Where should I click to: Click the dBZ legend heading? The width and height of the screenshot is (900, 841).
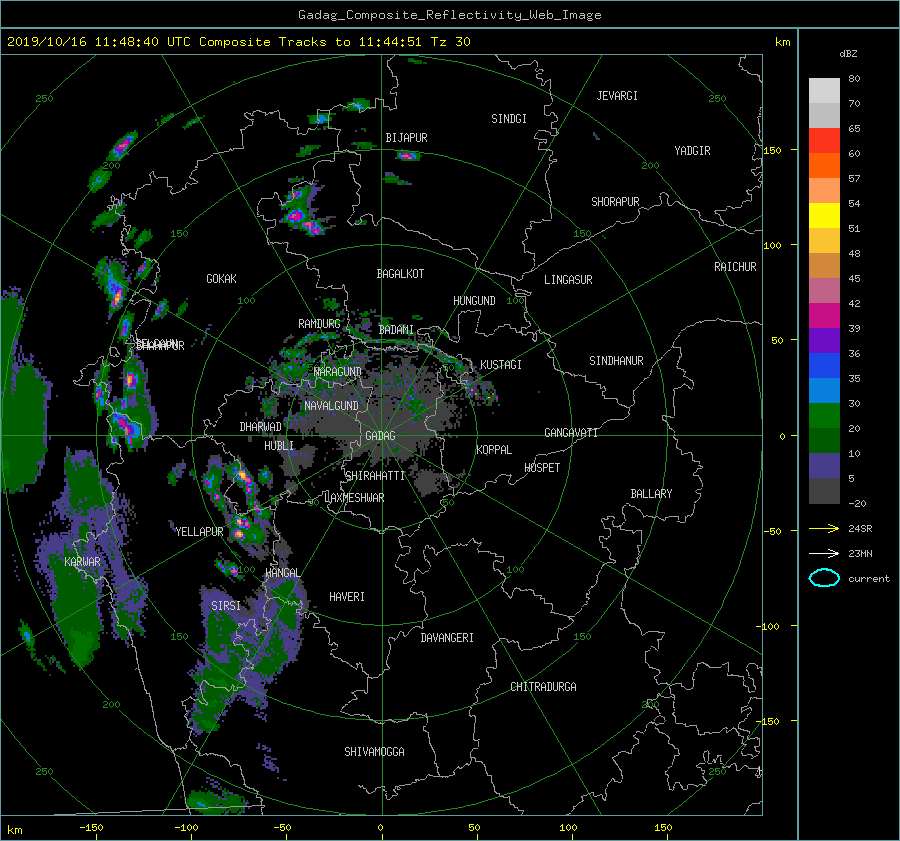point(848,54)
